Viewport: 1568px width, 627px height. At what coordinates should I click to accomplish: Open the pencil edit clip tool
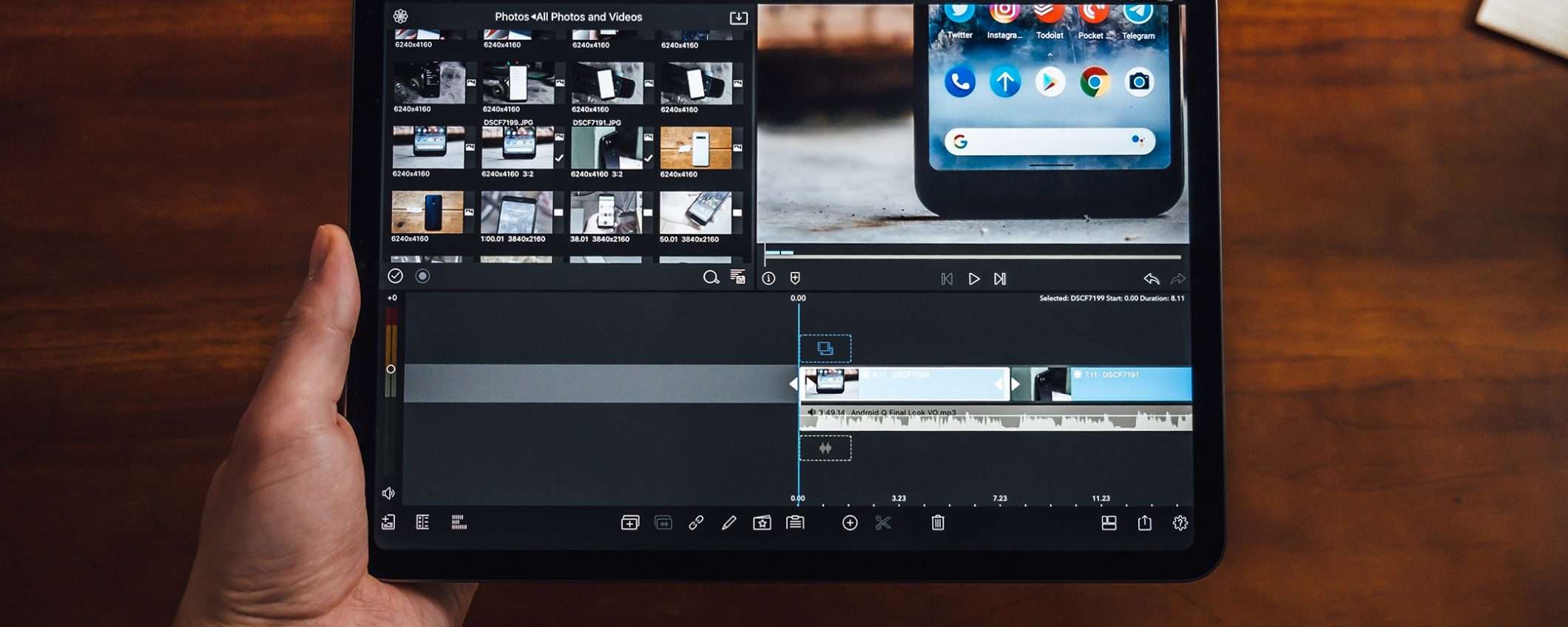pyautogui.click(x=729, y=523)
